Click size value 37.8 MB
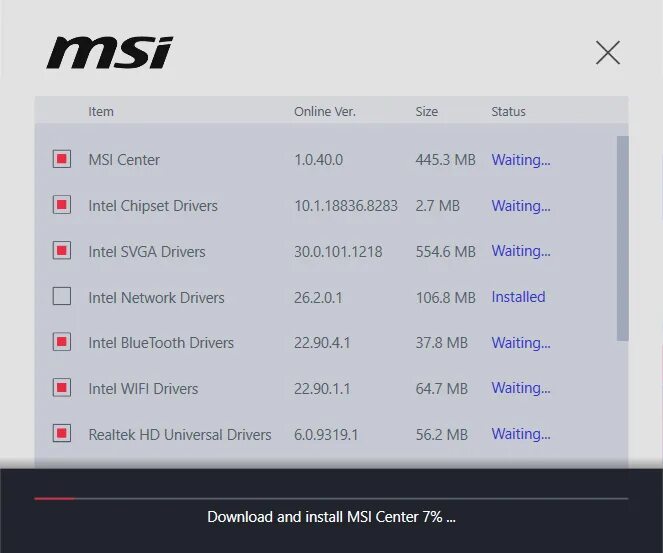Screen dimensions: 663x553 coord(442,343)
